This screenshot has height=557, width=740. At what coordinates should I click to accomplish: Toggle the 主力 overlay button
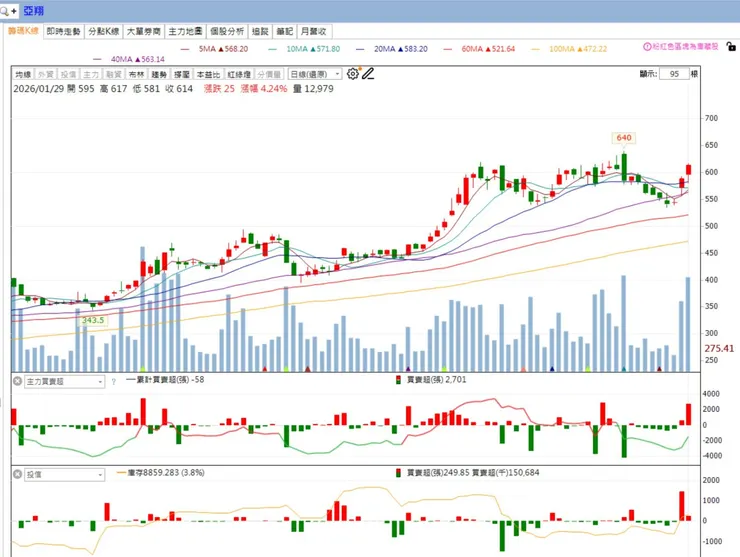coord(91,75)
